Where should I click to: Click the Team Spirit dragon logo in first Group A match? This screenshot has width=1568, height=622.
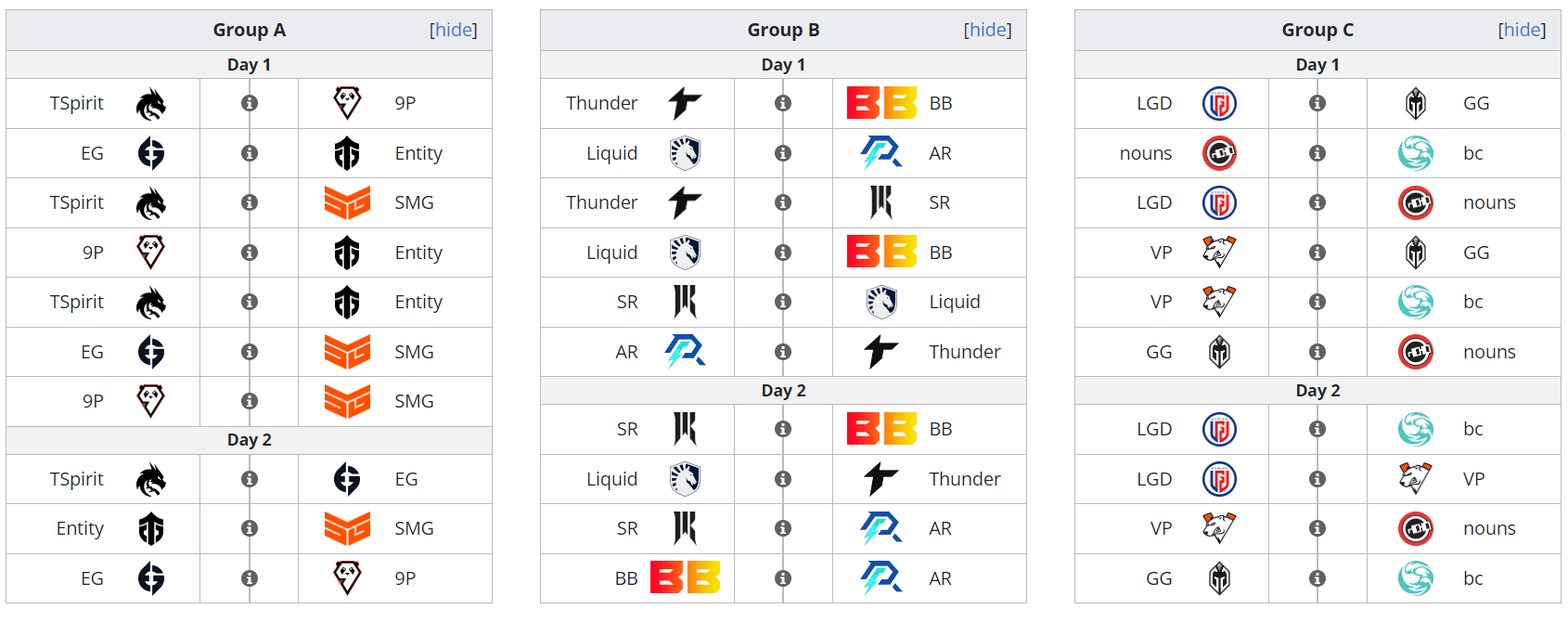pos(150,104)
